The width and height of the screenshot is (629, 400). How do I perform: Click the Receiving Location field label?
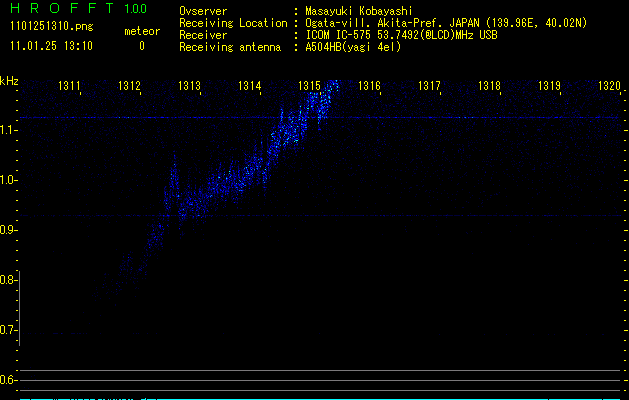coord(233,23)
